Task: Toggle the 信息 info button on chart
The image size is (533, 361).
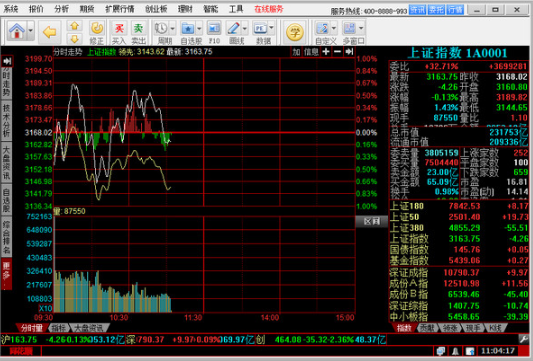Action: click(x=311, y=52)
